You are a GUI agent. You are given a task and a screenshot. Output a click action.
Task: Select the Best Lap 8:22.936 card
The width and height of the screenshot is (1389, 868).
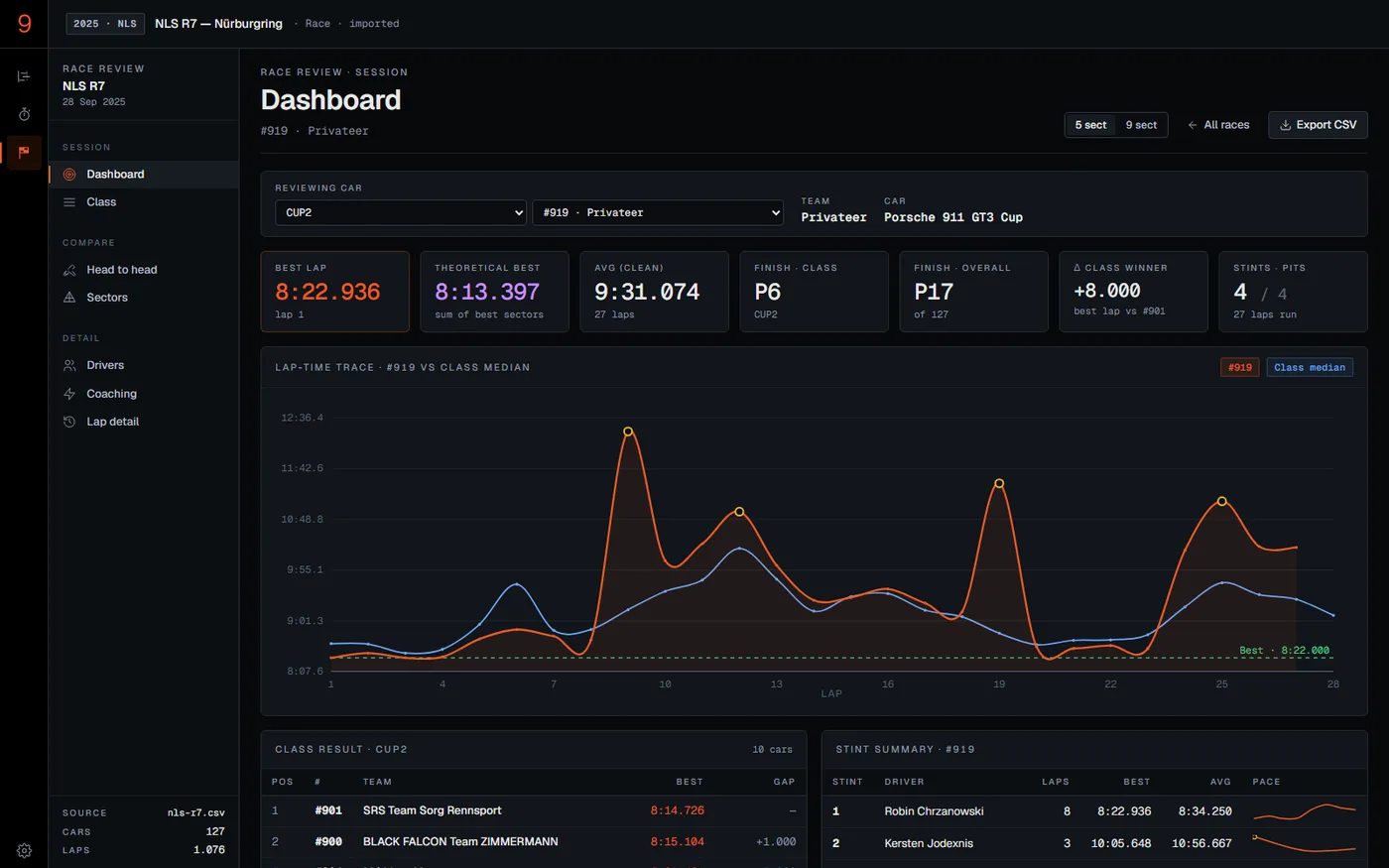coord(335,292)
